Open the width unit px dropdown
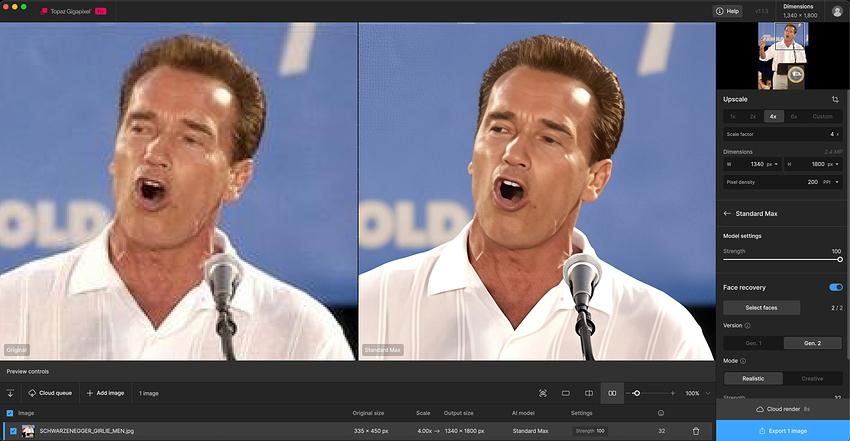This screenshot has height=441, width=850. [x=772, y=164]
